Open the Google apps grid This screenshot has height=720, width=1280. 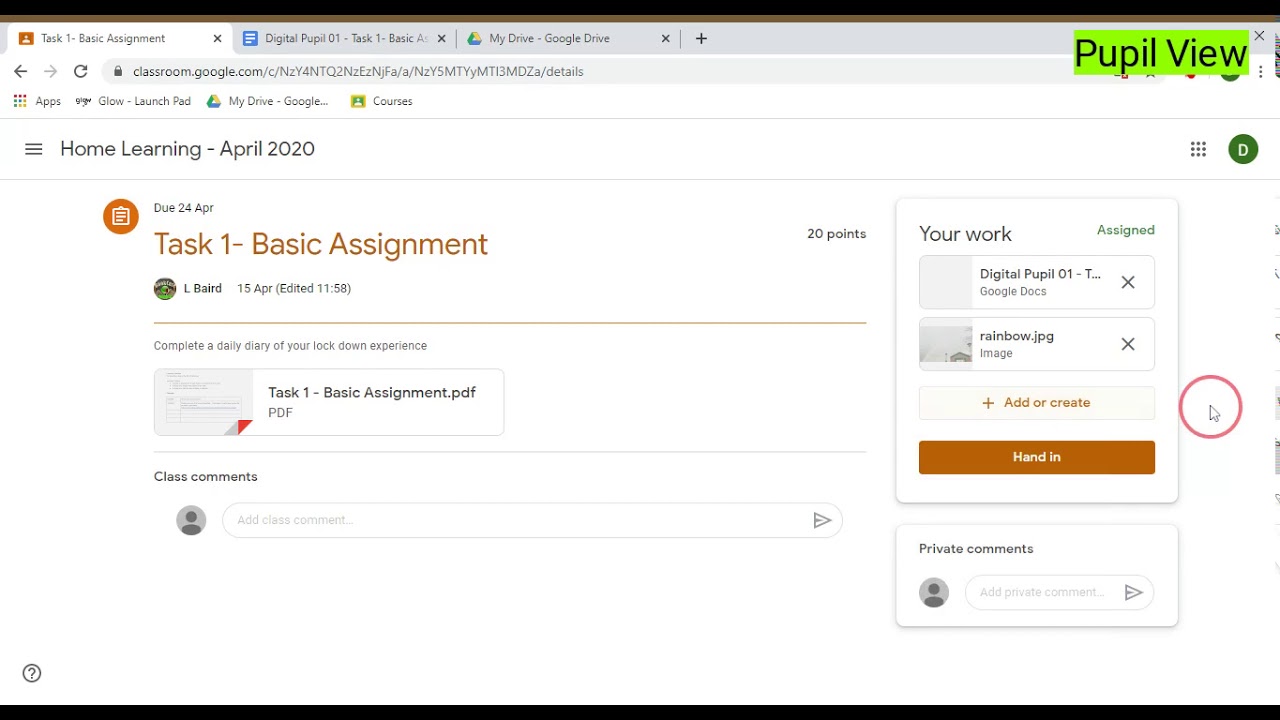point(1198,149)
